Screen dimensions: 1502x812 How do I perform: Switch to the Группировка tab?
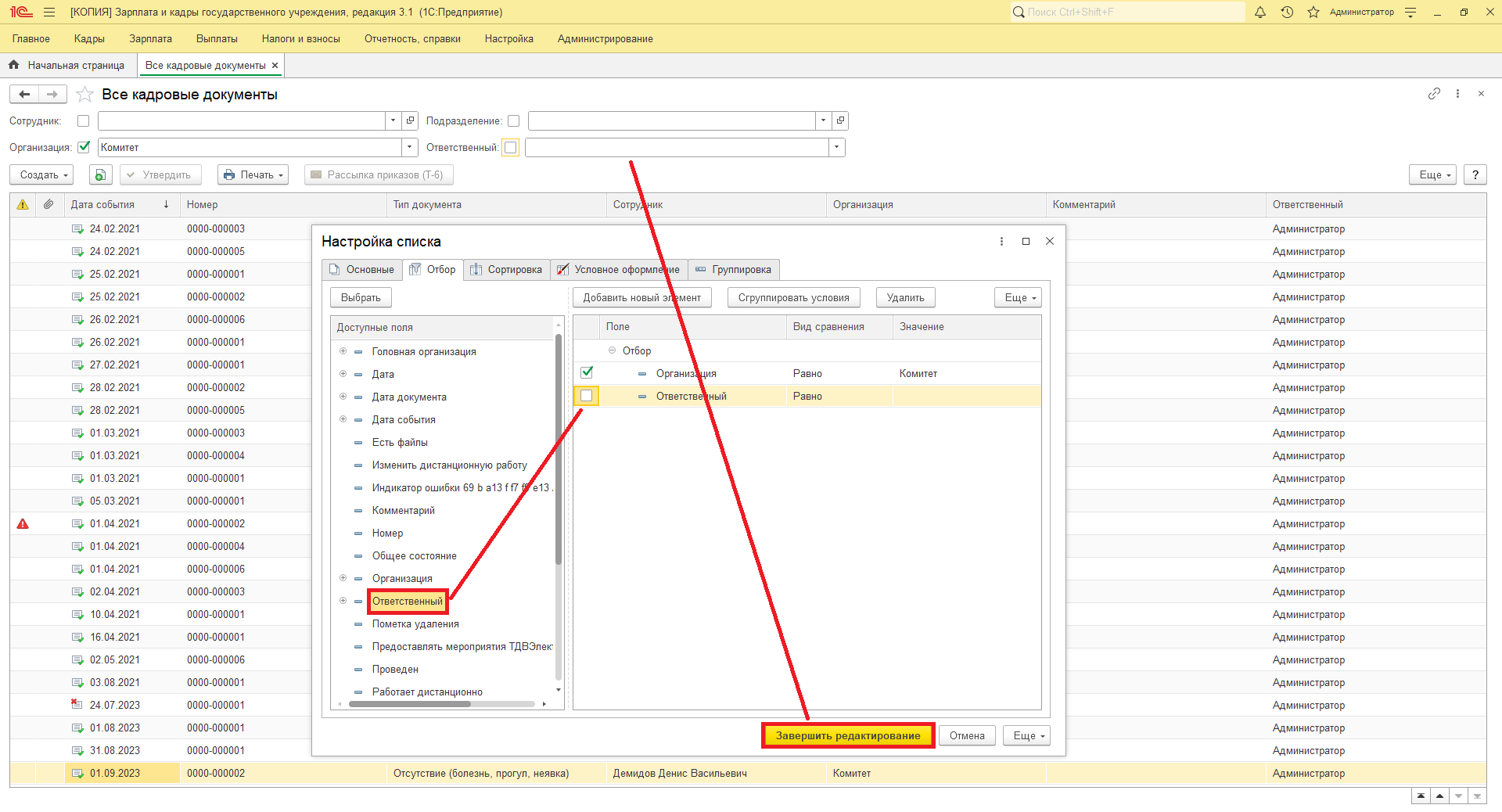point(734,270)
